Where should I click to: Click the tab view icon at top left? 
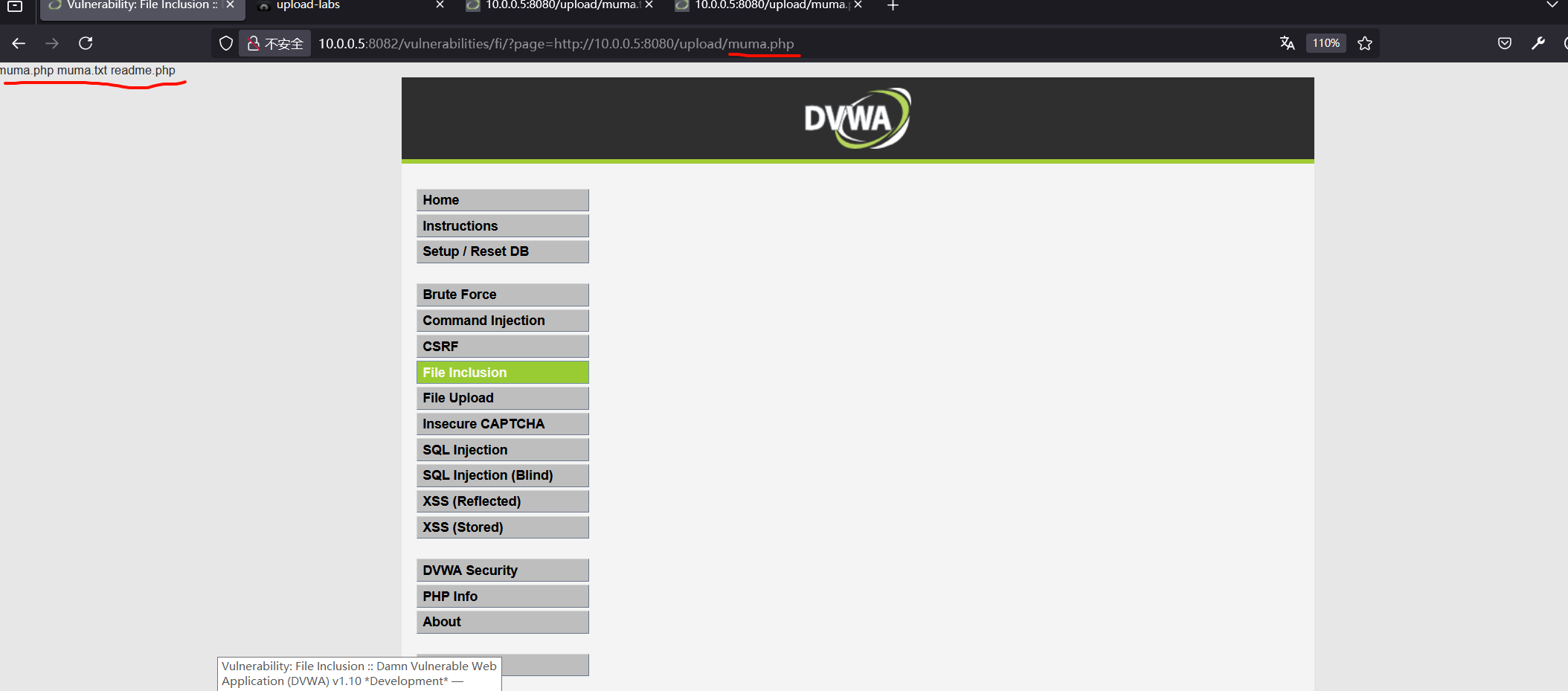point(15,6)
